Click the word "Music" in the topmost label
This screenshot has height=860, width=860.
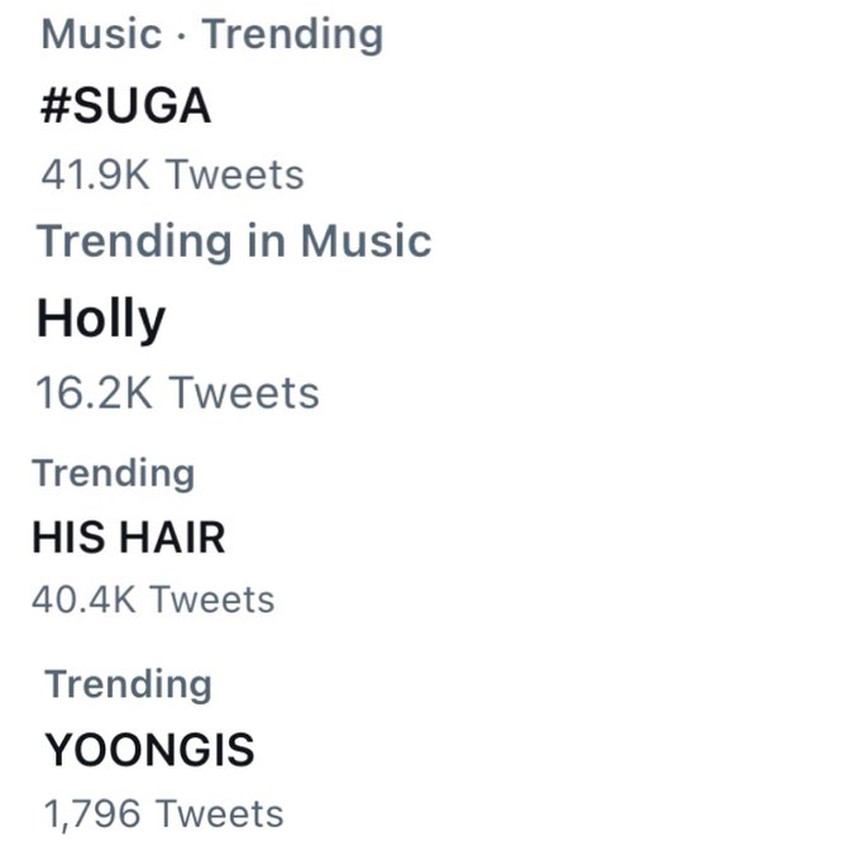pyautogui.click(x=101, y=35)
